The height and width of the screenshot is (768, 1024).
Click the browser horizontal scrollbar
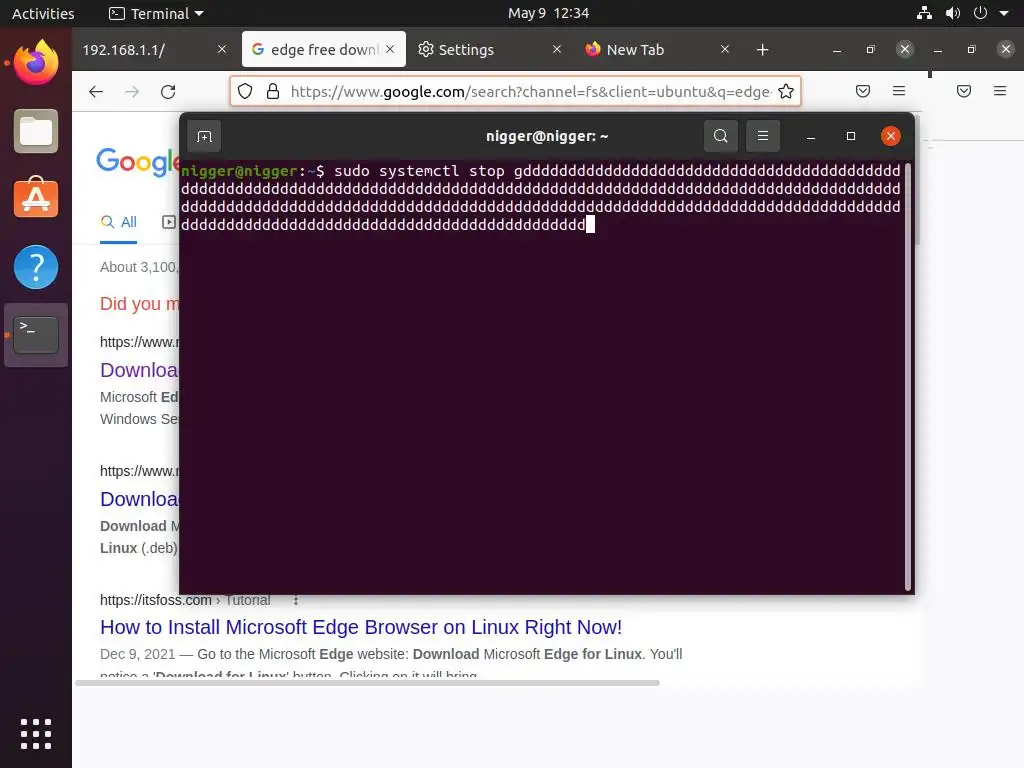367,682
